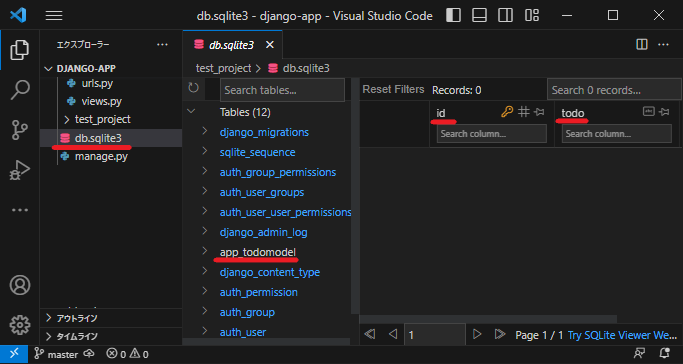This screenshot has width=683, height=364.
Task: Toggle the primary sidebar layout button
Action: pyautogui.click(x=453, y=15)
